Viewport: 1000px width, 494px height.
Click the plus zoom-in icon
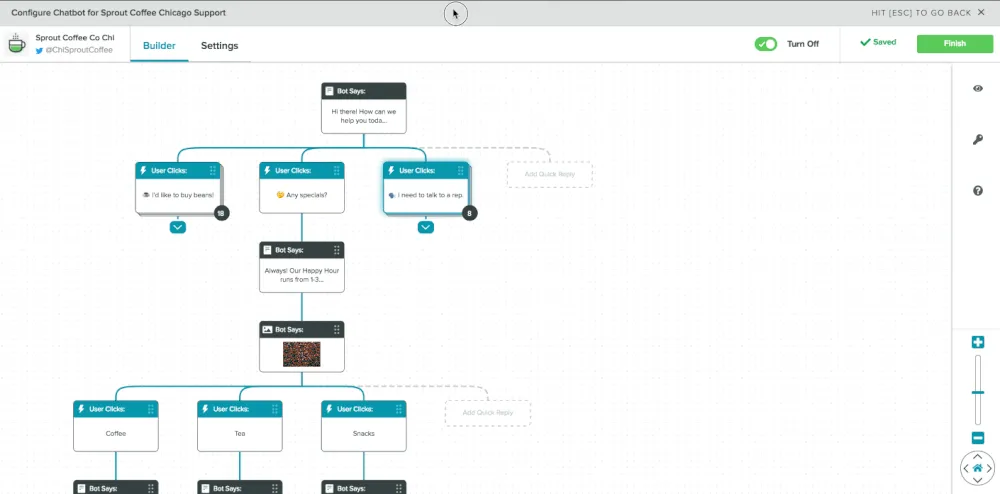point(978,342)
